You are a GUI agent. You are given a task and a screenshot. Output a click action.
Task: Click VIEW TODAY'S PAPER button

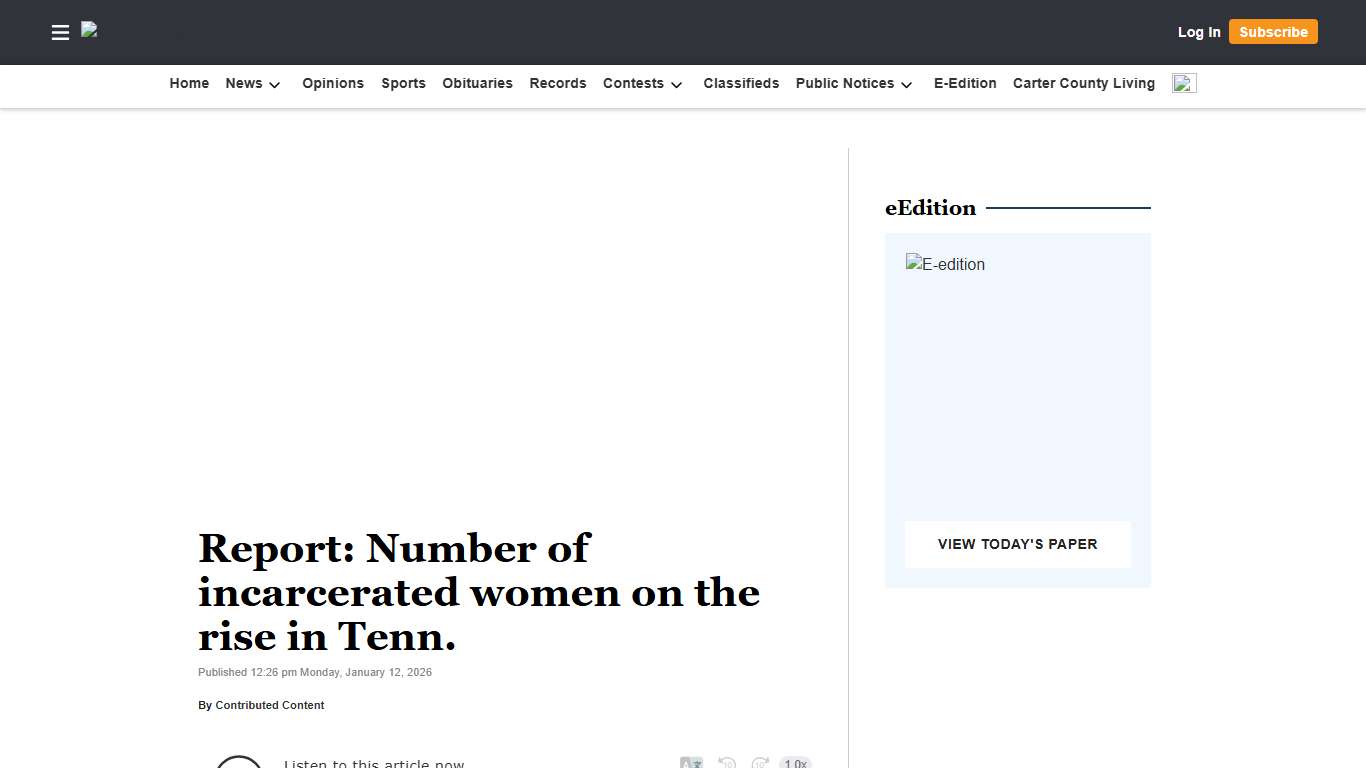click(x=1017, y=544)
